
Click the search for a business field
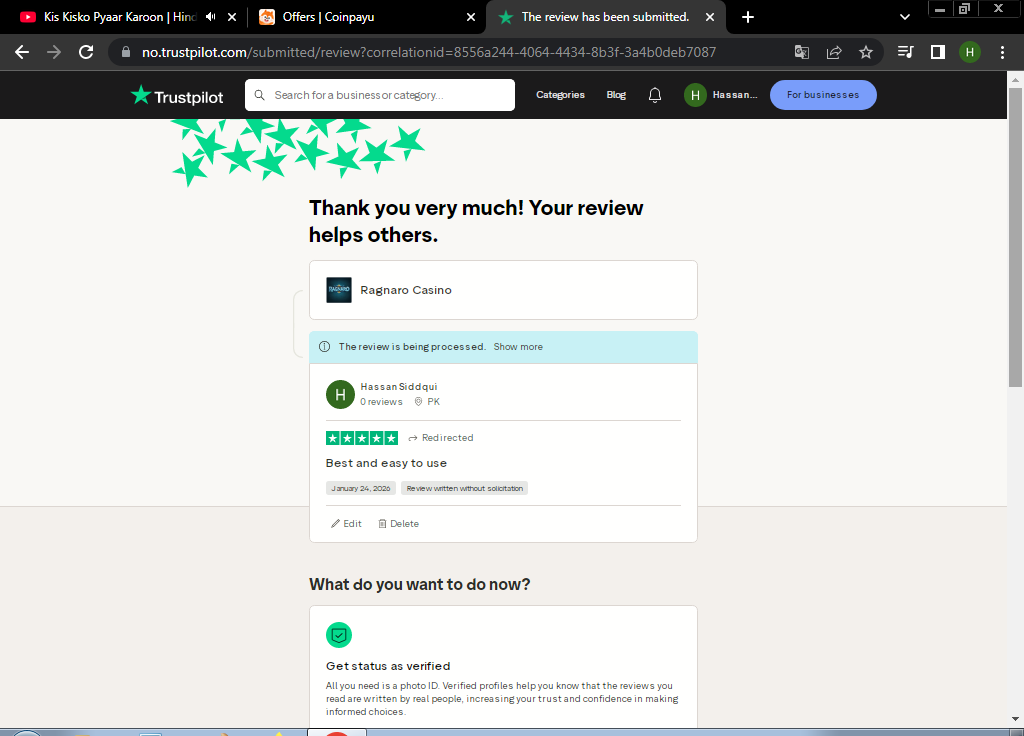[380, 95]
